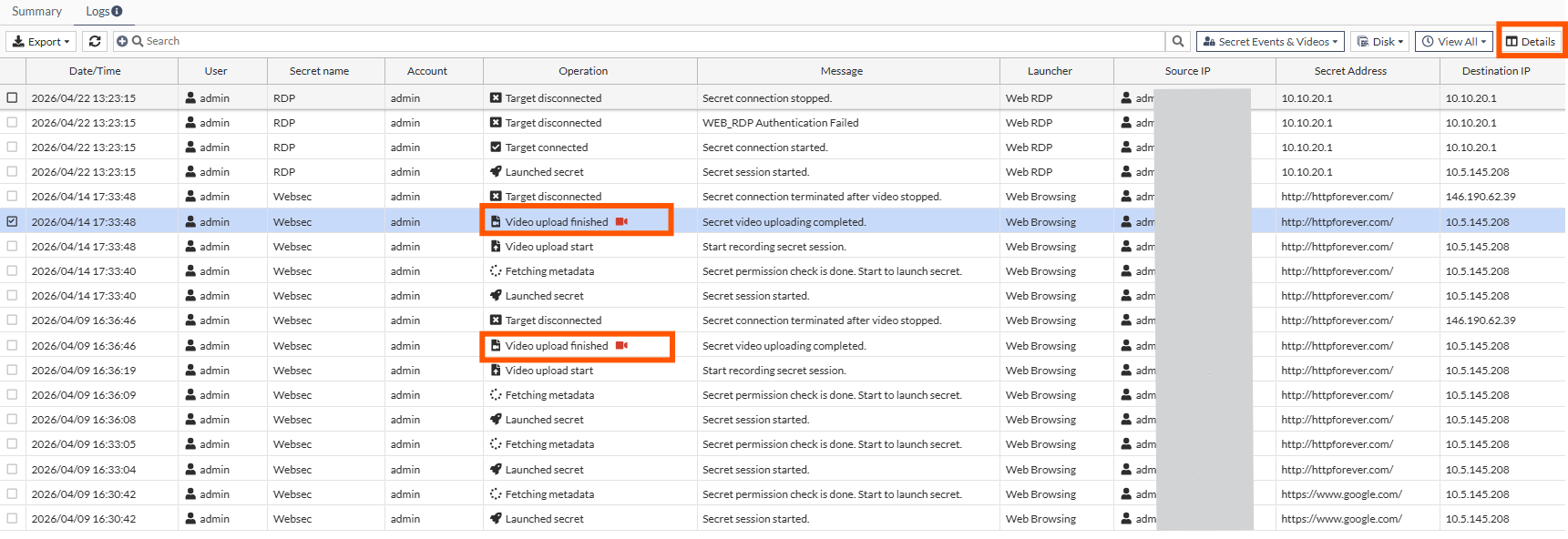Check the 2026/04/14 17:33:48 Video upload start row
1568x539 pixels.
coord(12,246)
